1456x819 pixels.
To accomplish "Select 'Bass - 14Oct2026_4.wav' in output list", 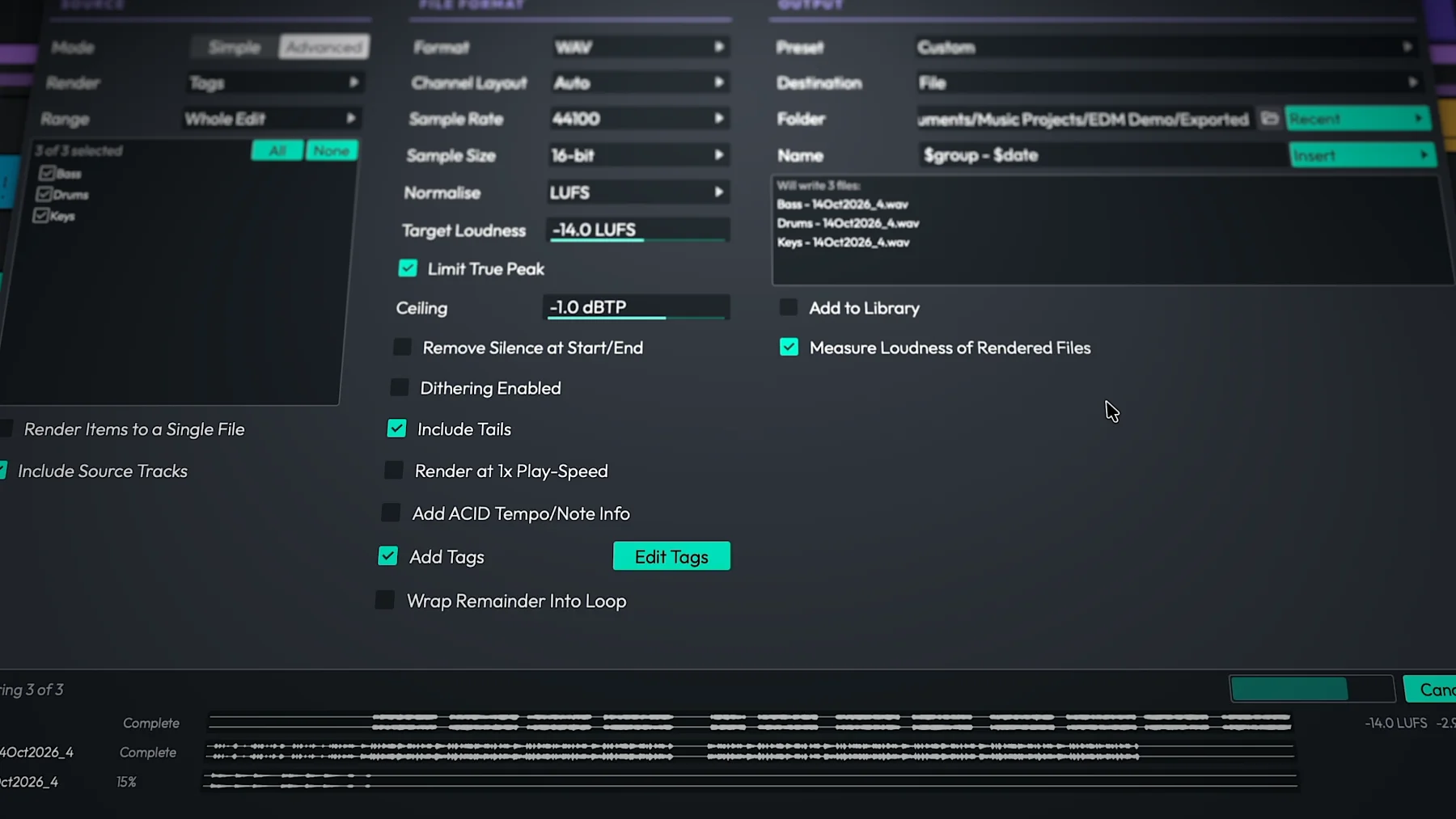I will click(842, 205).
